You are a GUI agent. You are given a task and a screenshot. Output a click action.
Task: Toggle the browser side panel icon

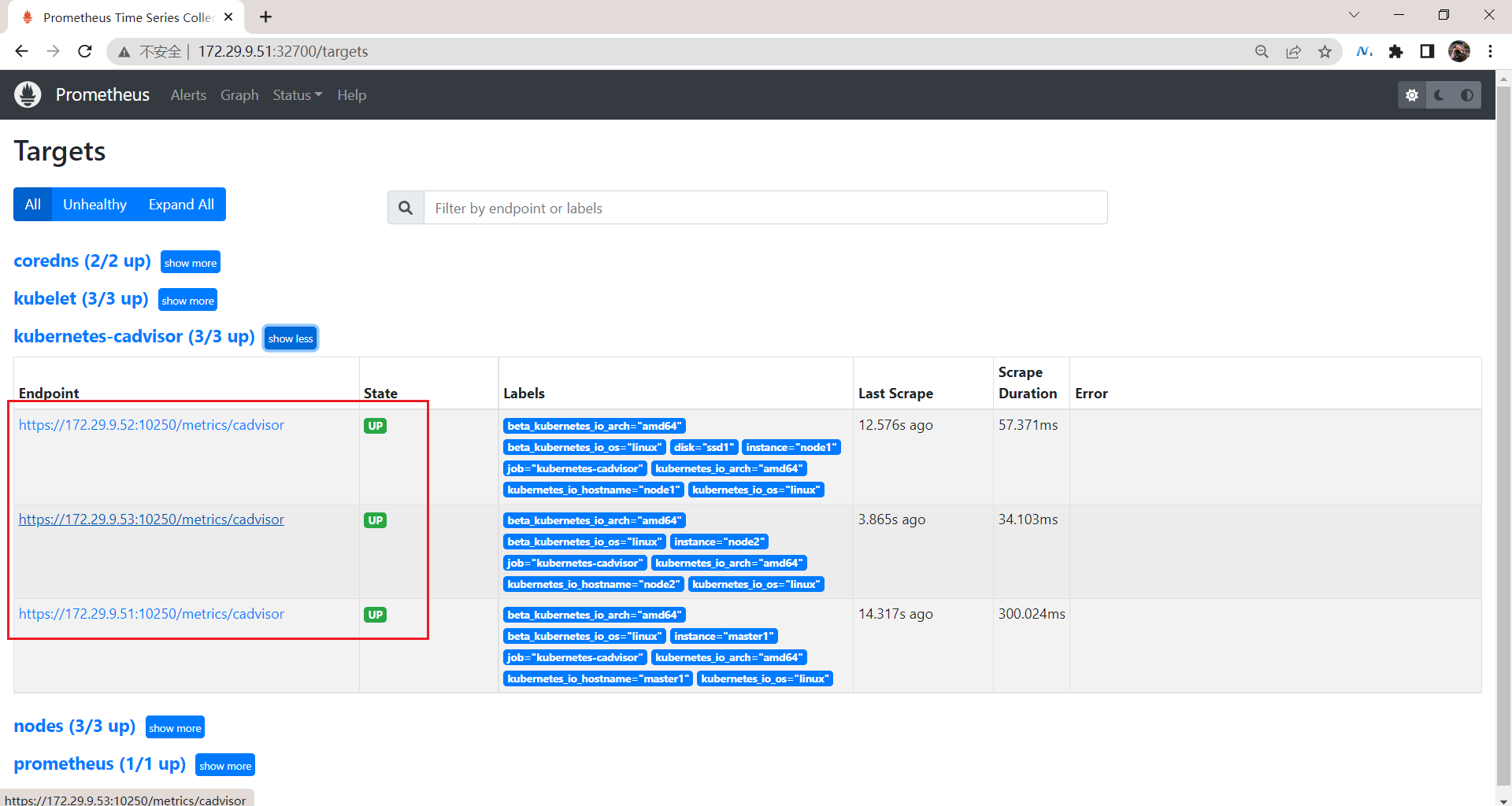point(1427,51)
